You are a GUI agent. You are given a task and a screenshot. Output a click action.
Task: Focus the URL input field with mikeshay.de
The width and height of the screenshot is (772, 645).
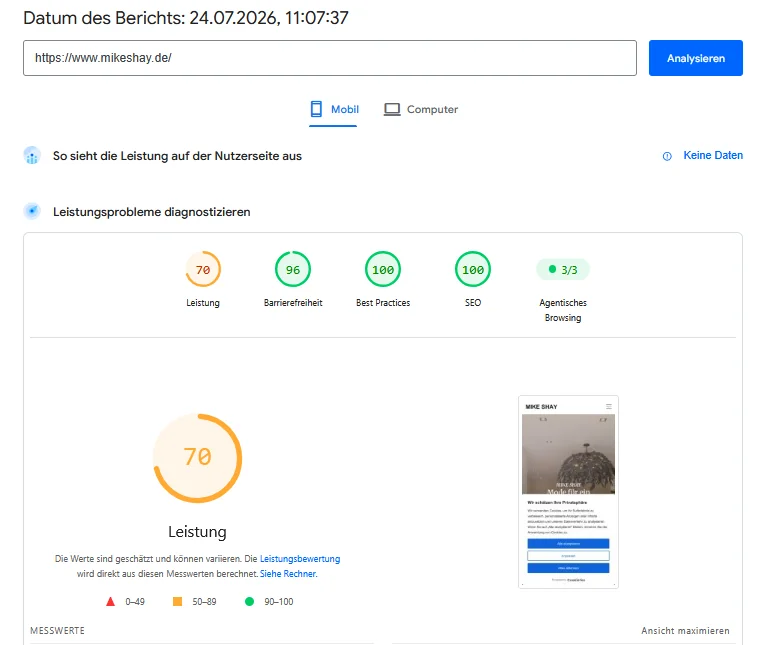(330, 58)
